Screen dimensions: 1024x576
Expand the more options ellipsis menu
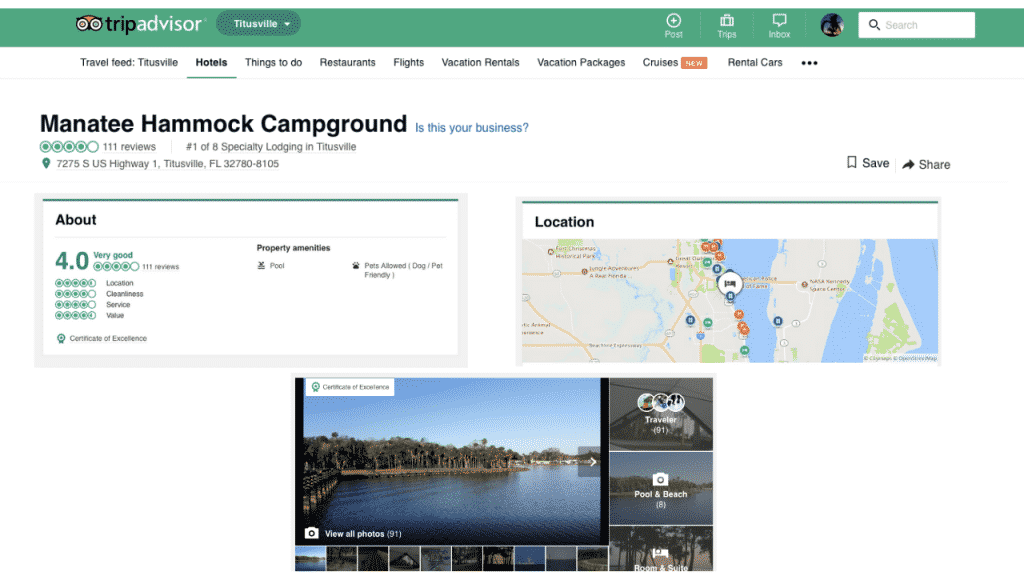(809, 63)
